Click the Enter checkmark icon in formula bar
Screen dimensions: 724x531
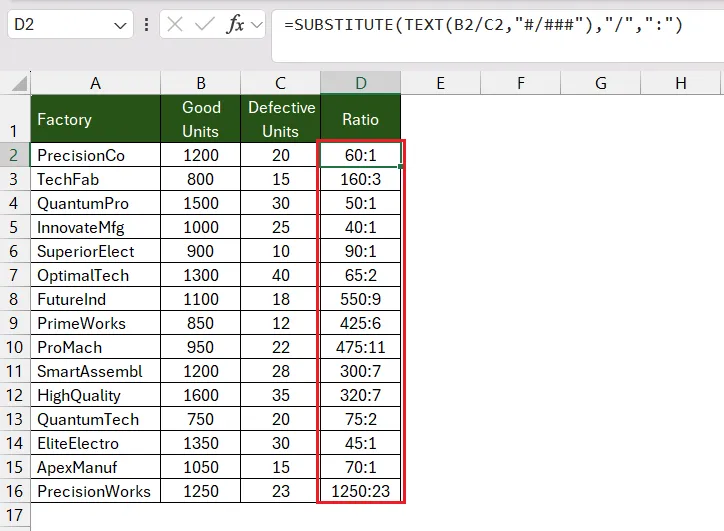(205, 24)
